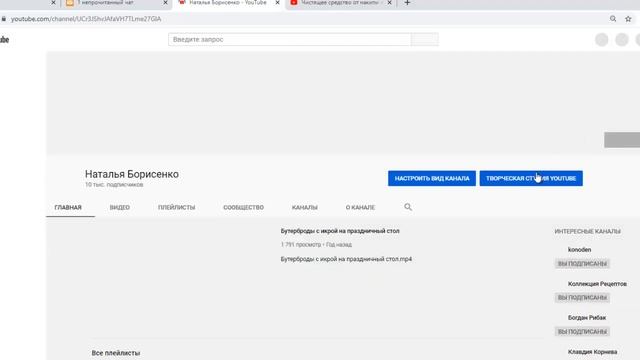Image resolution: width=640 pixels, height=360 pixels.
Task: Click the 10 тыс. подписчиков subscriber count
Action: [114, 185]
